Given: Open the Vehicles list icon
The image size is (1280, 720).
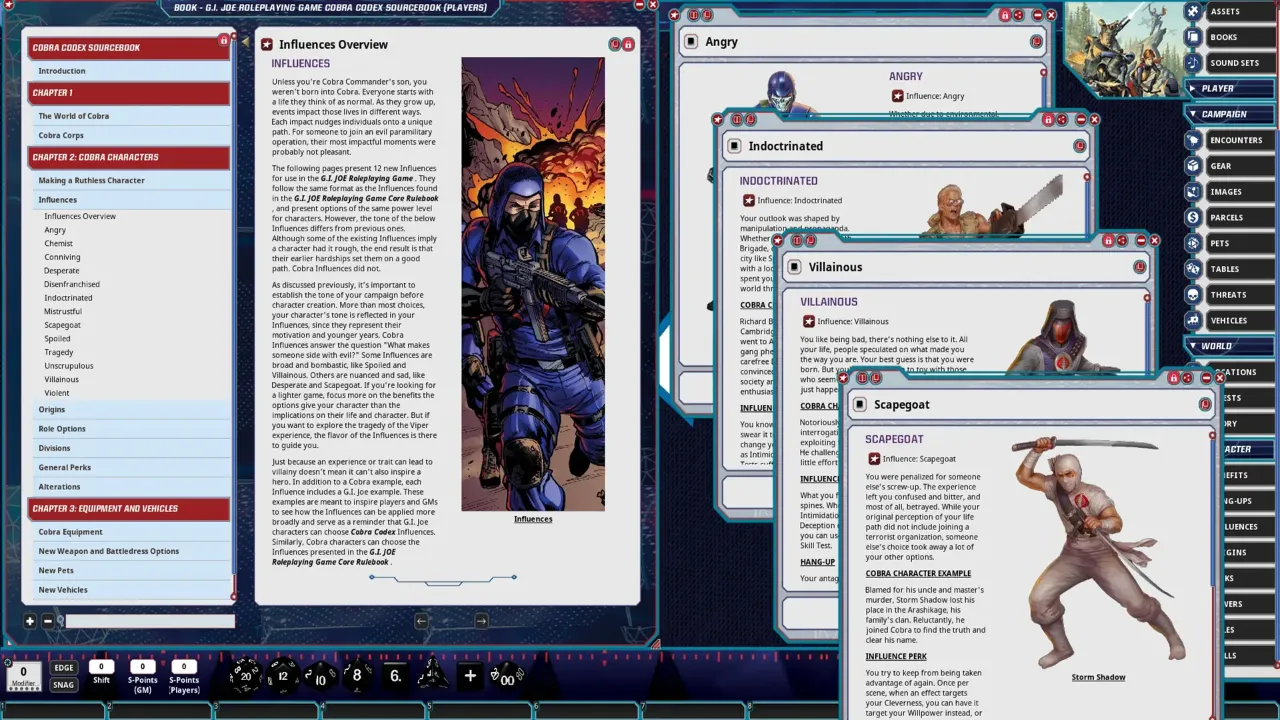Looking at the screenshot, I should pos(1193,321).
